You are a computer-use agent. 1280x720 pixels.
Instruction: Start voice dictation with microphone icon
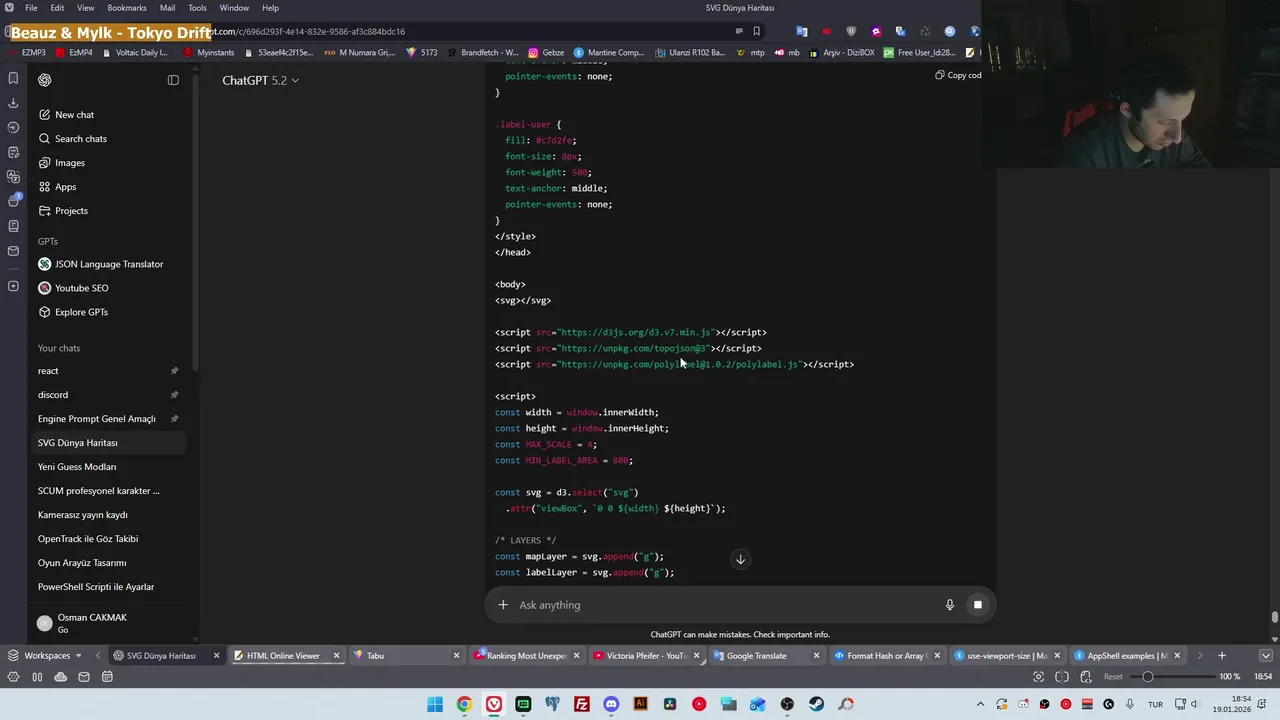[x=950, y=605]
